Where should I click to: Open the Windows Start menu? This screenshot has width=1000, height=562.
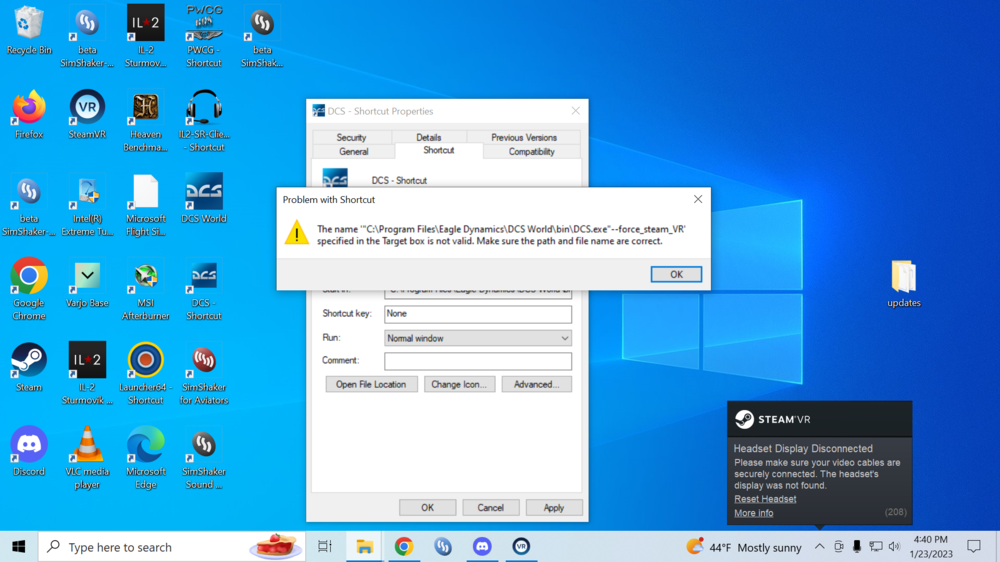[x=18, y=547]
